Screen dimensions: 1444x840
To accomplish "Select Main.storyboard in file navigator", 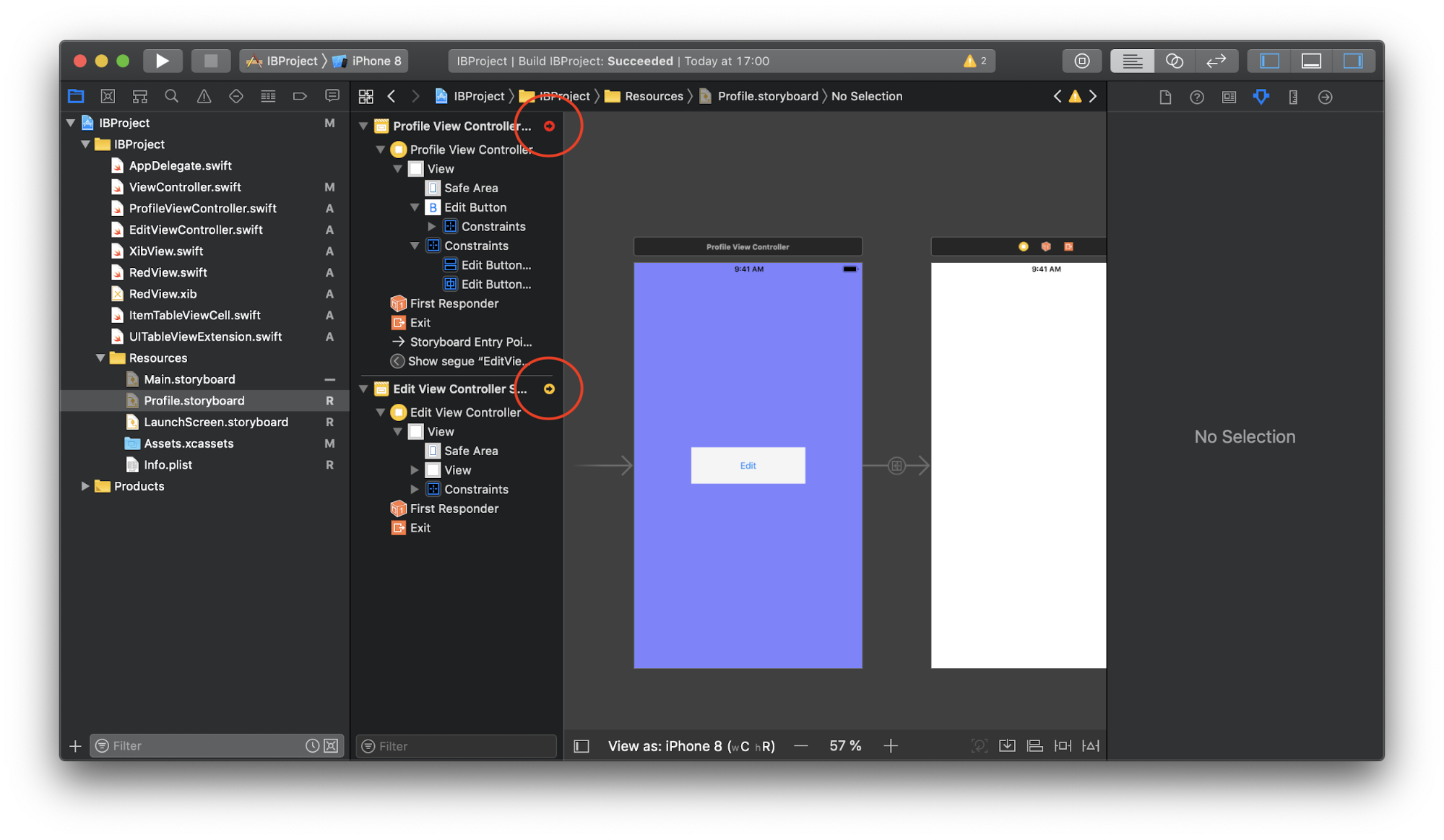I will (189, 379).
